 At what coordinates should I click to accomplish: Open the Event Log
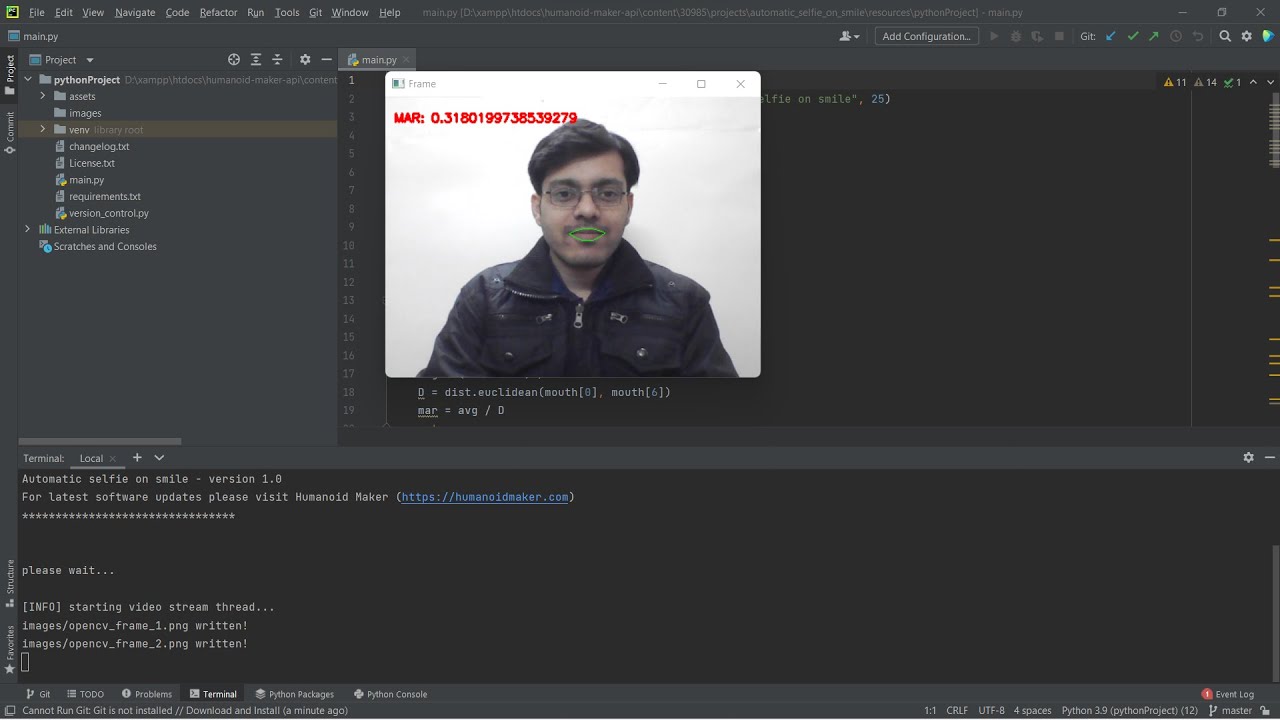tap(1227, 694)
